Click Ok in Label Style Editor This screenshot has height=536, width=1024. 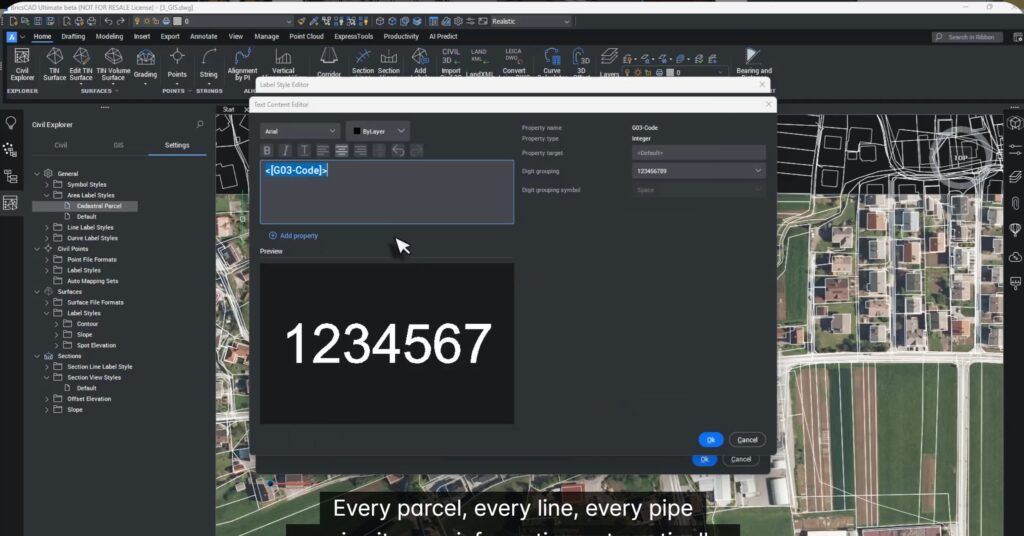point(704,460)
